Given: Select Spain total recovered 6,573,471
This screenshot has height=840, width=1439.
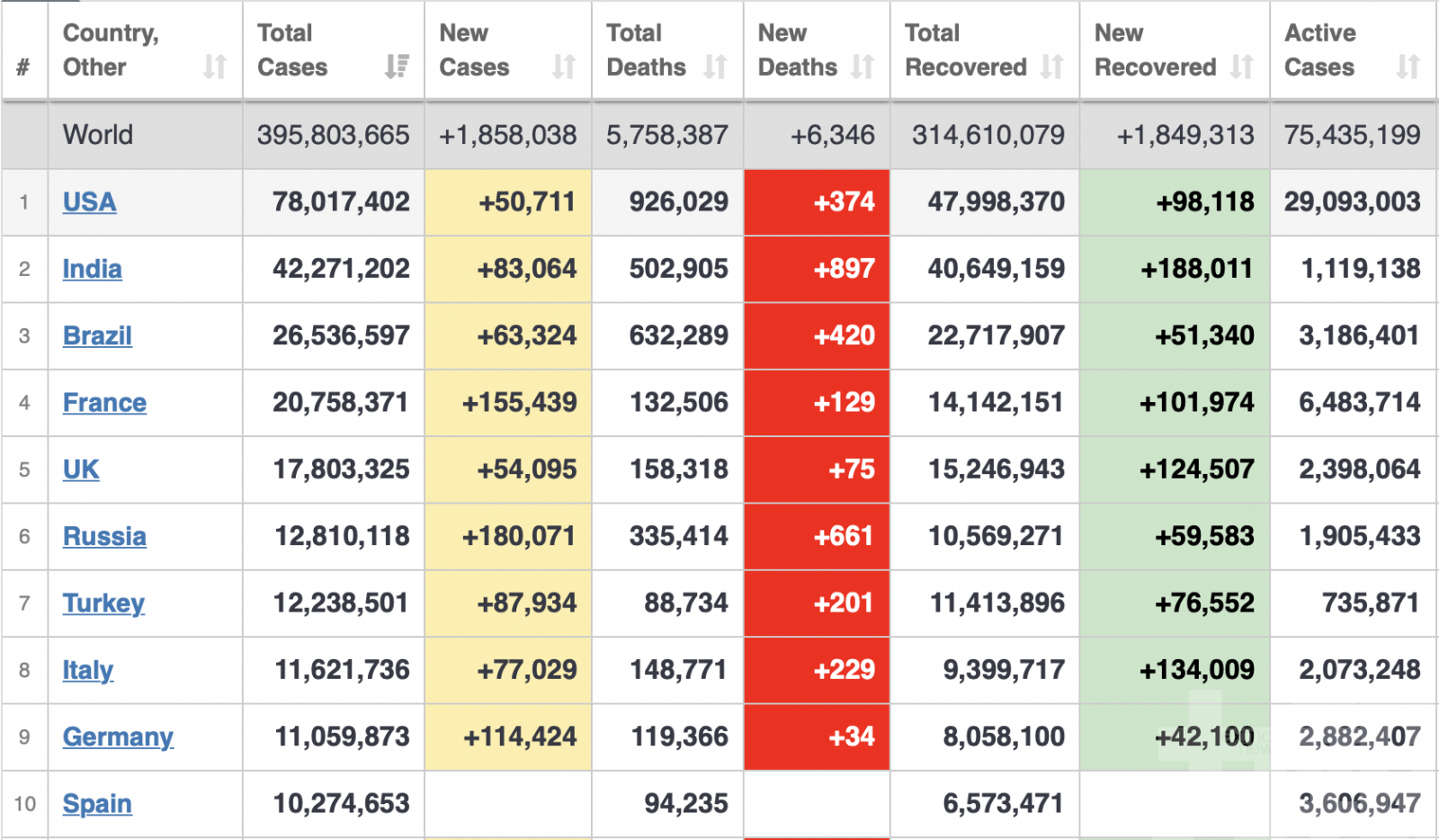Looking at the screenshot, I should pyautogui.click(x=1004, y=803).
